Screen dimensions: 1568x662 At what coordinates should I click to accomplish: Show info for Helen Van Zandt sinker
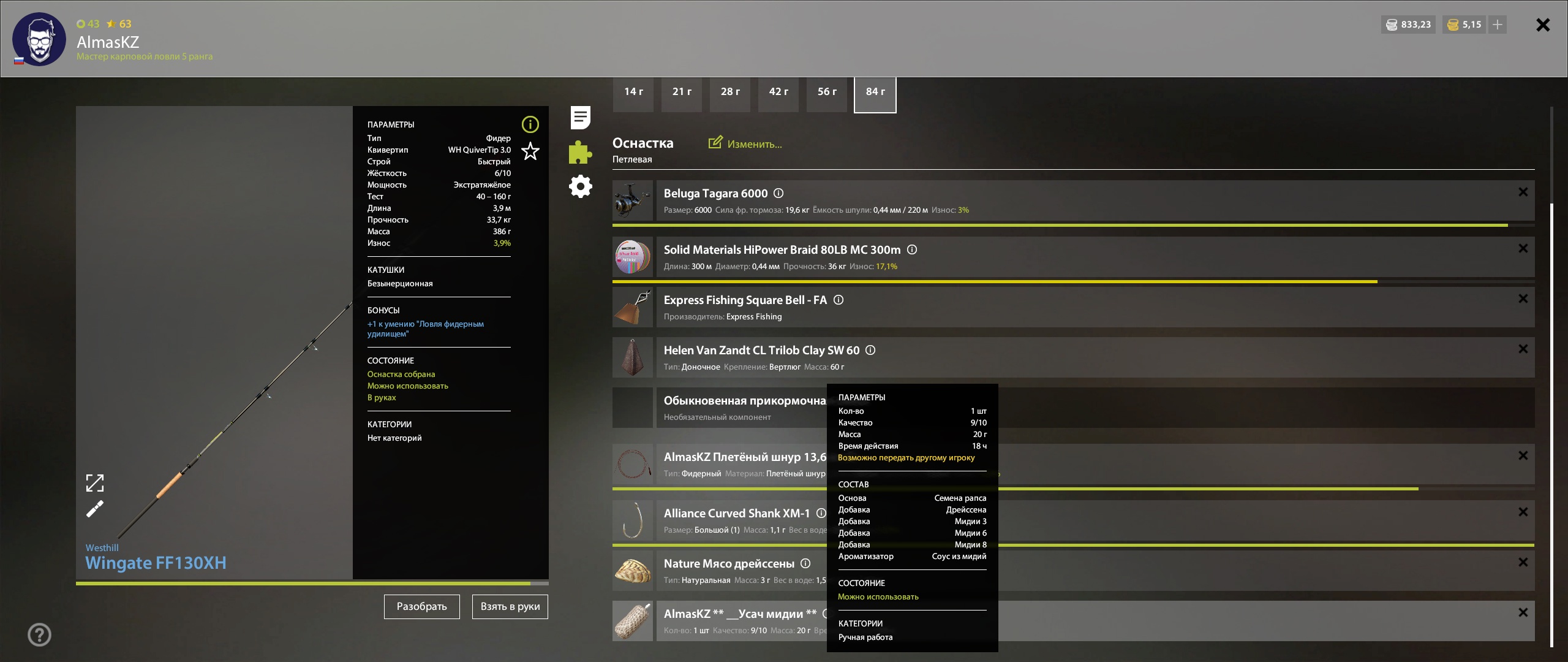tap(870, 350)
